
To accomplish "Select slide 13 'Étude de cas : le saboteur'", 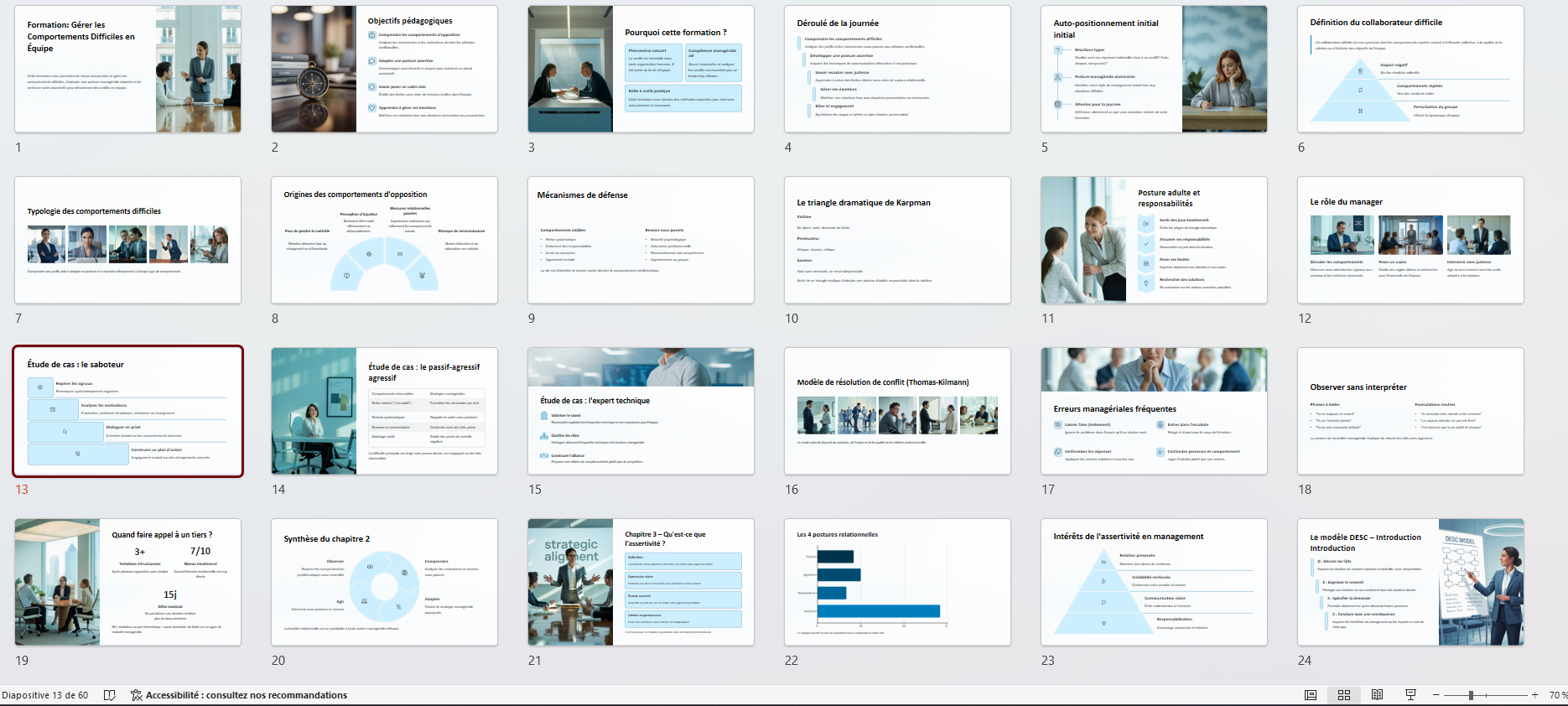I will point(127,411).
